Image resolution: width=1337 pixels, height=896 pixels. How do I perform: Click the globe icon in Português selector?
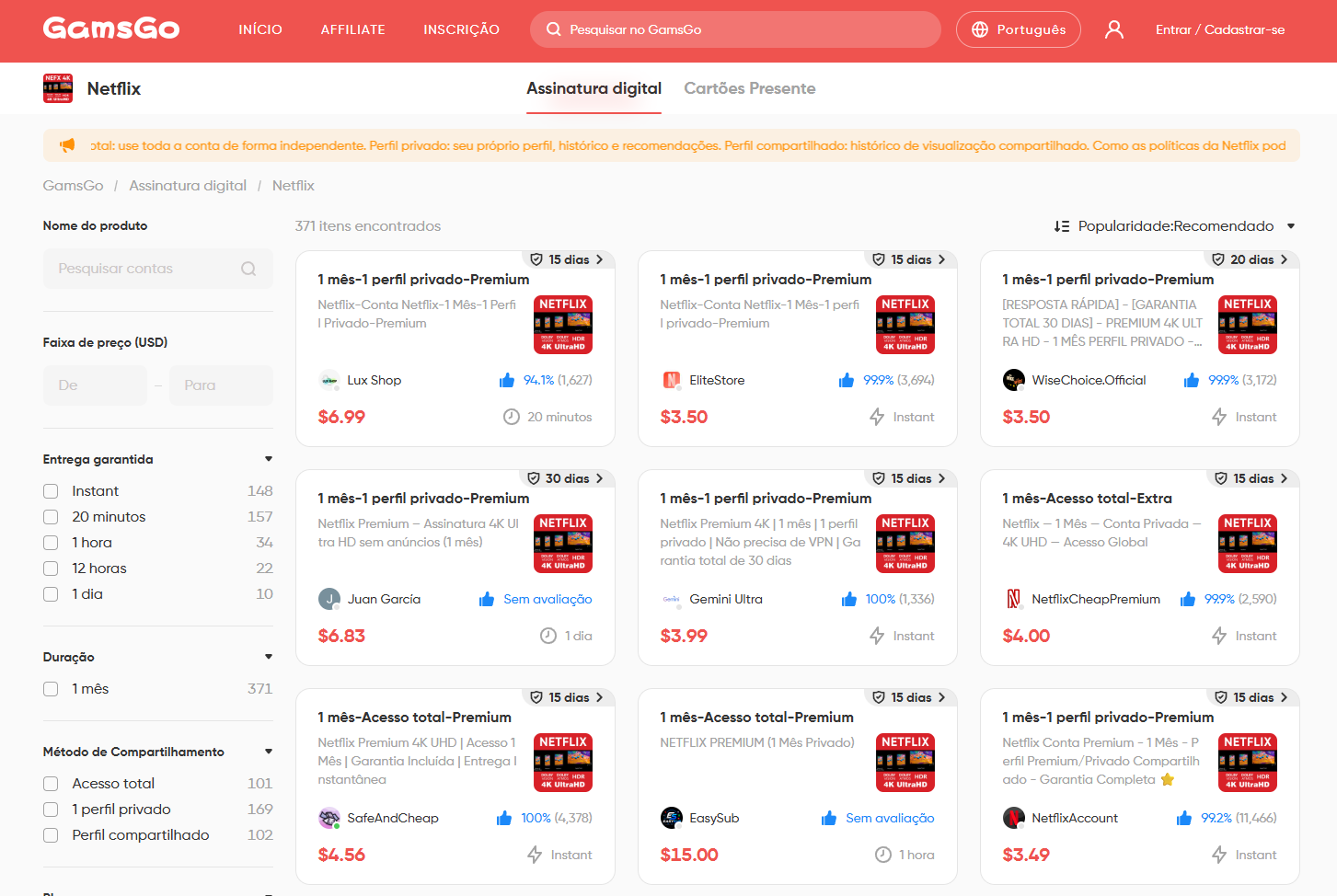tap(980, 29)
